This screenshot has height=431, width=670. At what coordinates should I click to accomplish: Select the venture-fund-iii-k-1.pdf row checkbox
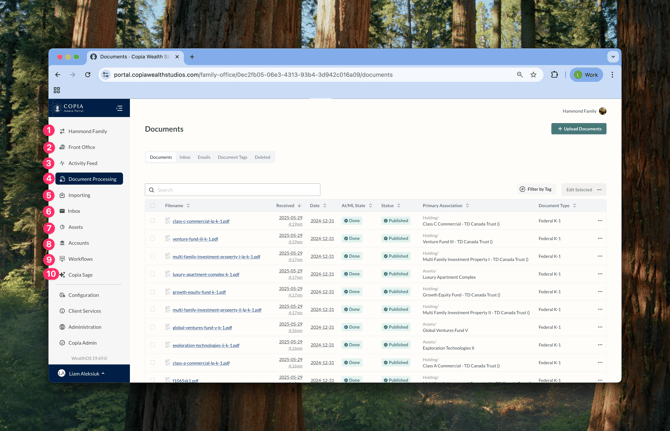(153, 239)
